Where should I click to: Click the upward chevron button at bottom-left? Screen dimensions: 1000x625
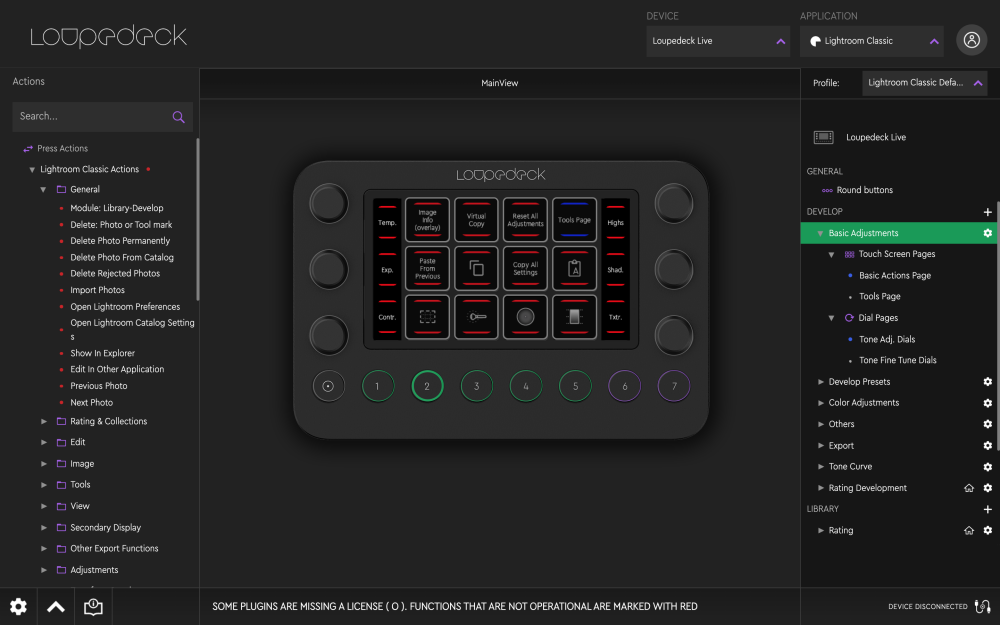coord(56,607)
